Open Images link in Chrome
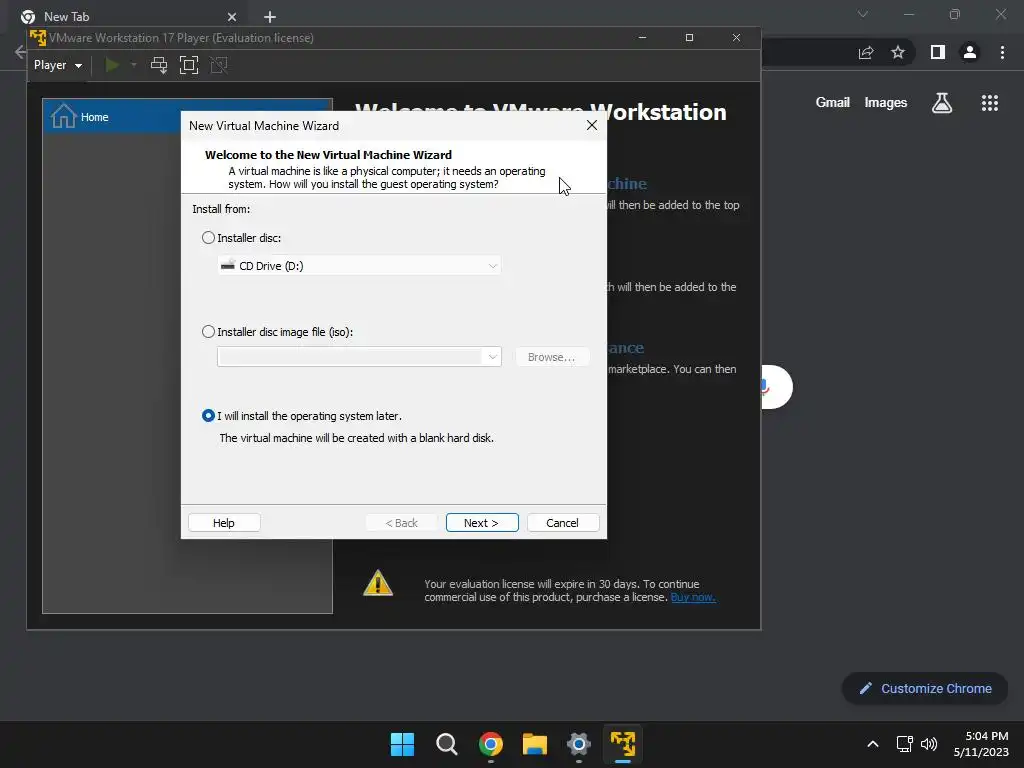 tap(886, 103)
